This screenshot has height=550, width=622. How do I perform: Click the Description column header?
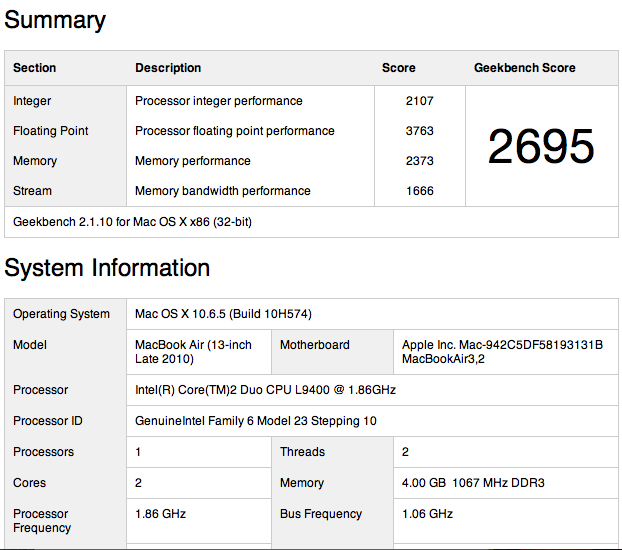[168, 68]
